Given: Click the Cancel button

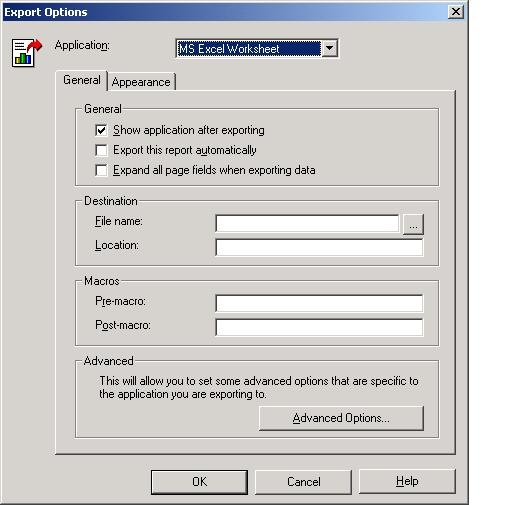Looking at the screenshot, I should click(x=303, y=482).
